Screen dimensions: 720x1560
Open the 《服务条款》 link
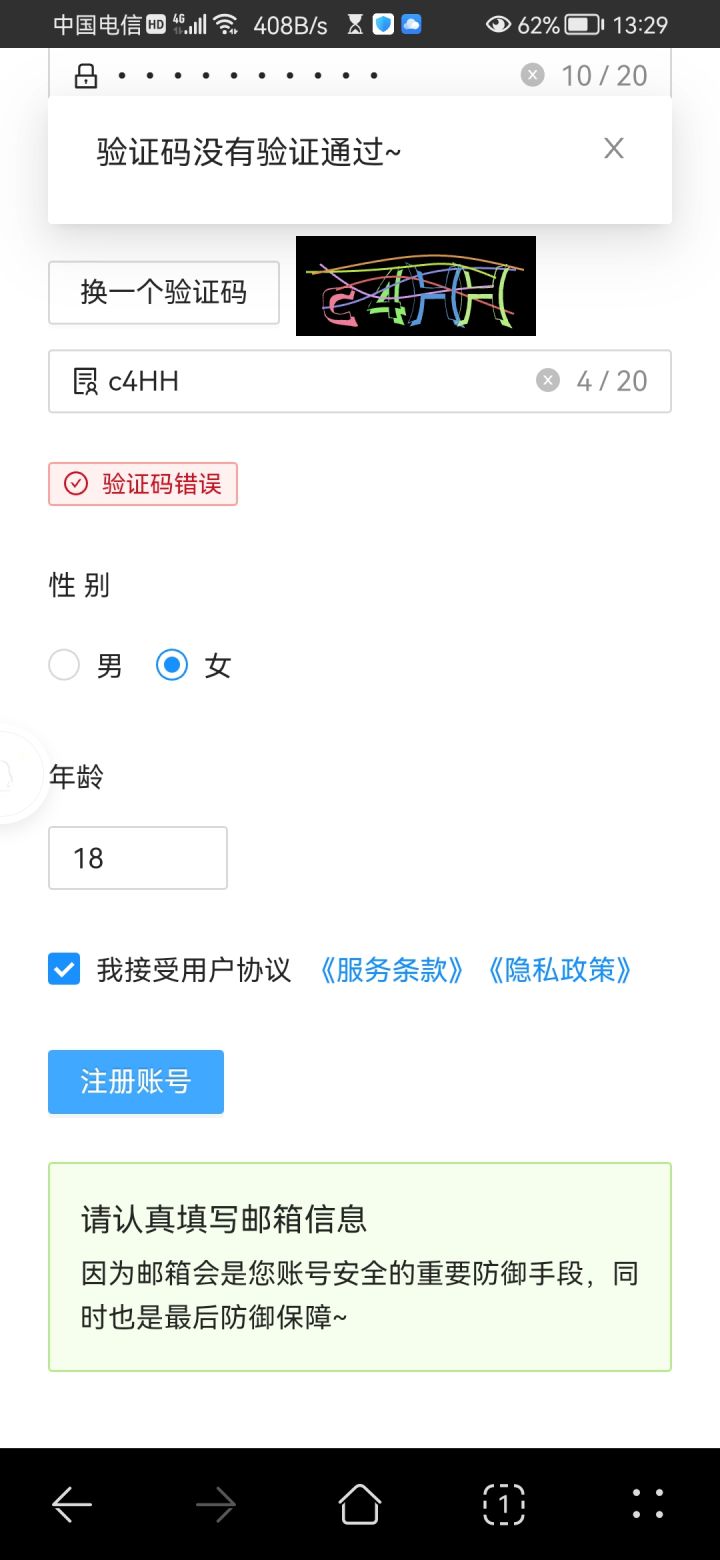click(x=391, y=970)
